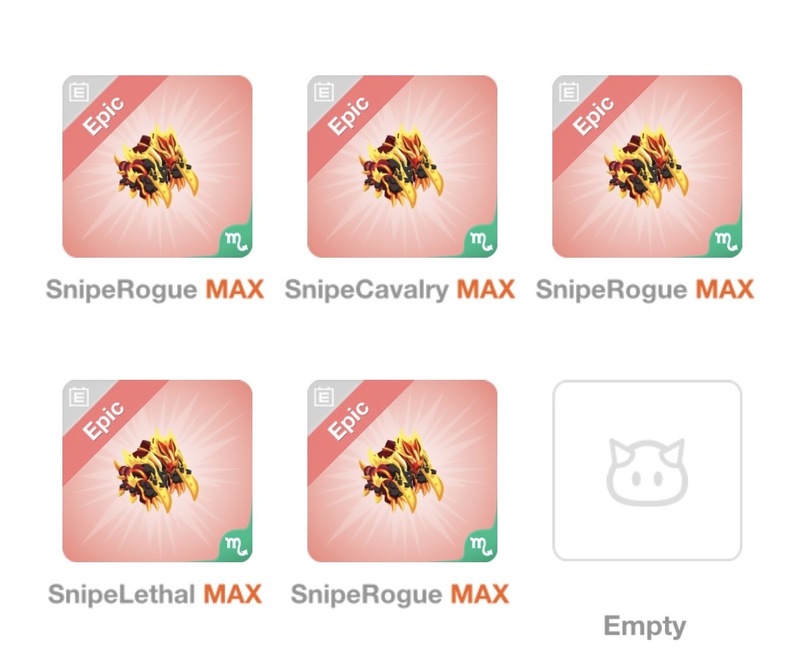Screen dimensions: 800x666
Task: Open the SnipeLethal creature image
Action: [157, 472]
